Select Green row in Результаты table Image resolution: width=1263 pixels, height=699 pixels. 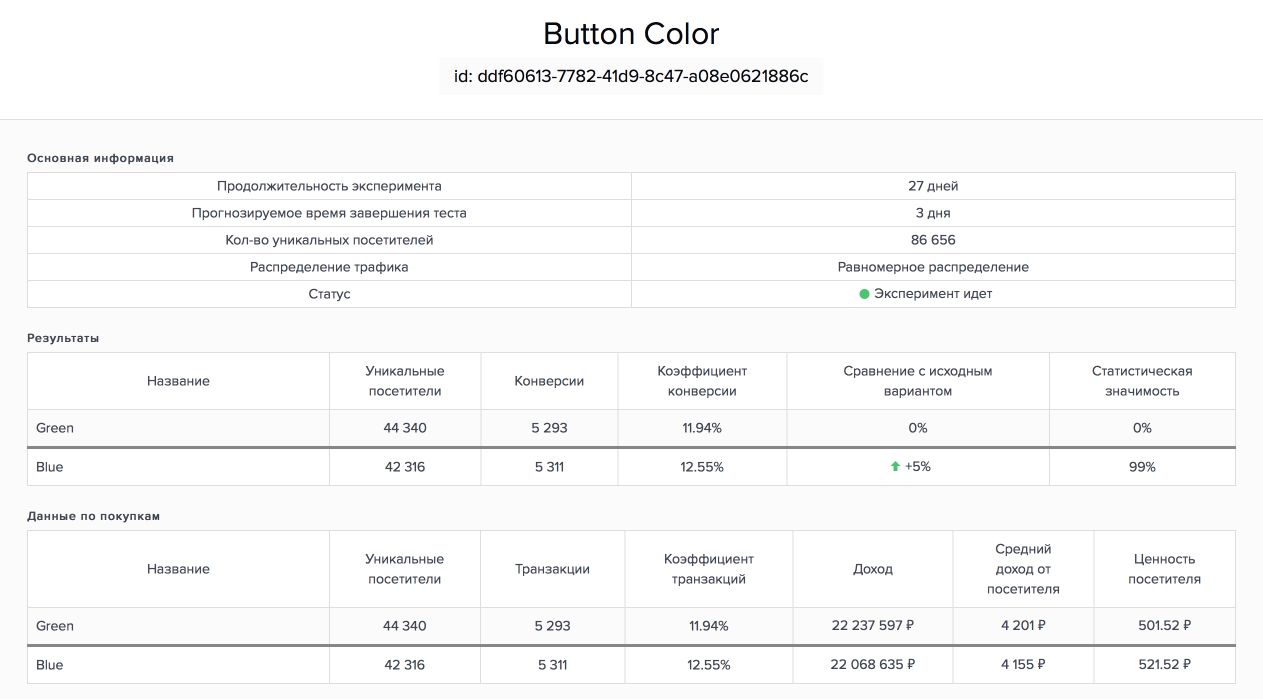[x=631, y=428]
